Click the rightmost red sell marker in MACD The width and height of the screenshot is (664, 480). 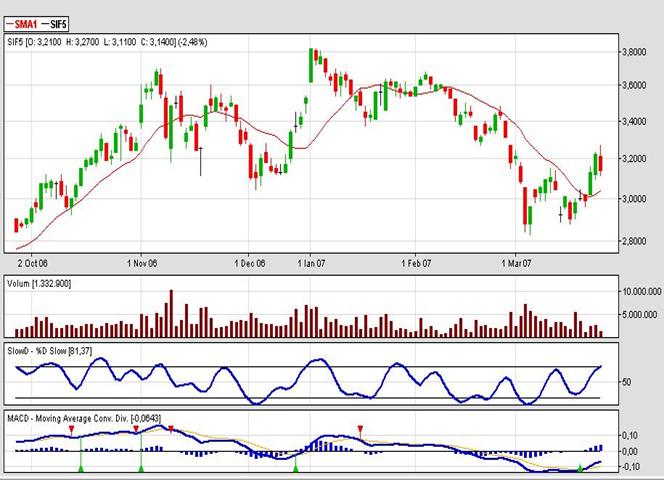pyautogui.click(x=361, y=429)
